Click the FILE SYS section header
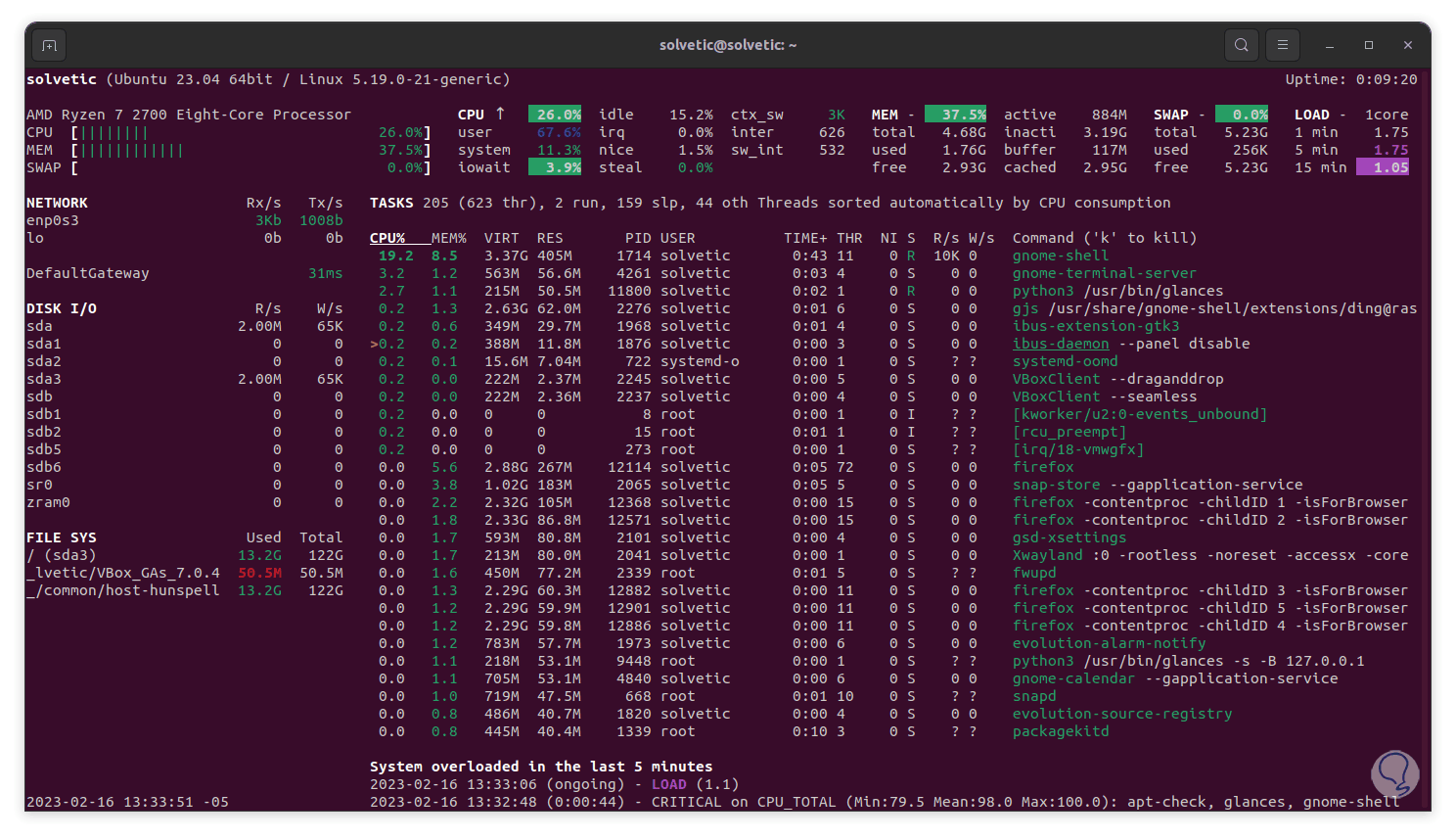Screen dimensions: 1456x839 (62, 537)
